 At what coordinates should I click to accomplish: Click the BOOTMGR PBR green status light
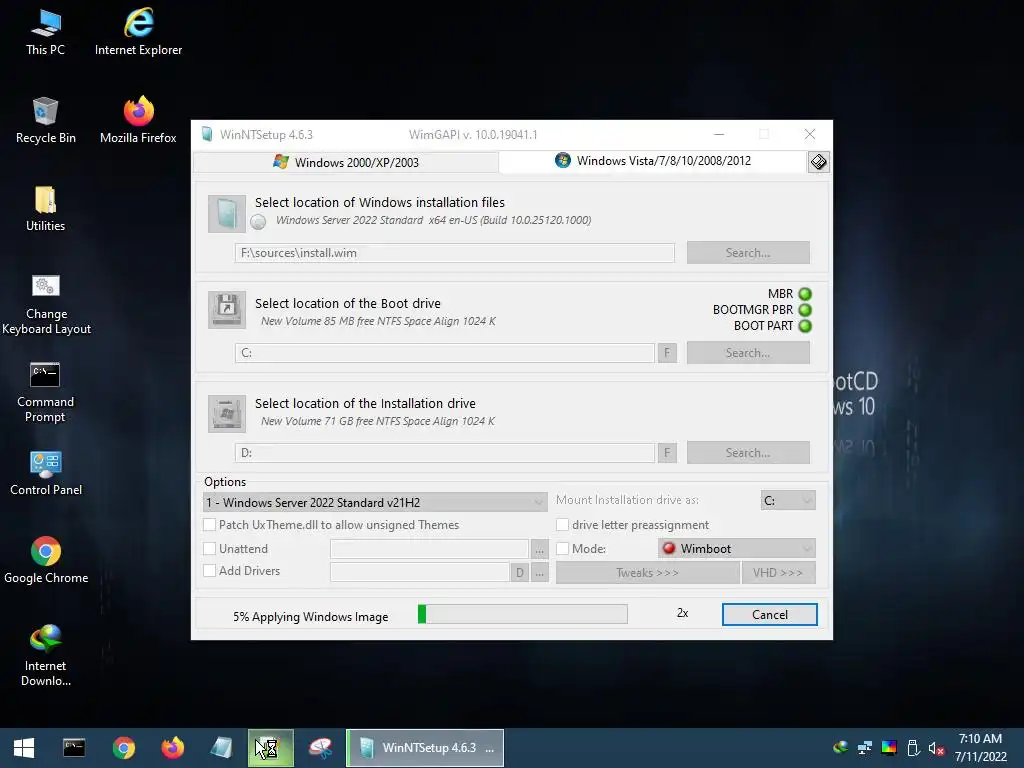click(x=805, y=310)
